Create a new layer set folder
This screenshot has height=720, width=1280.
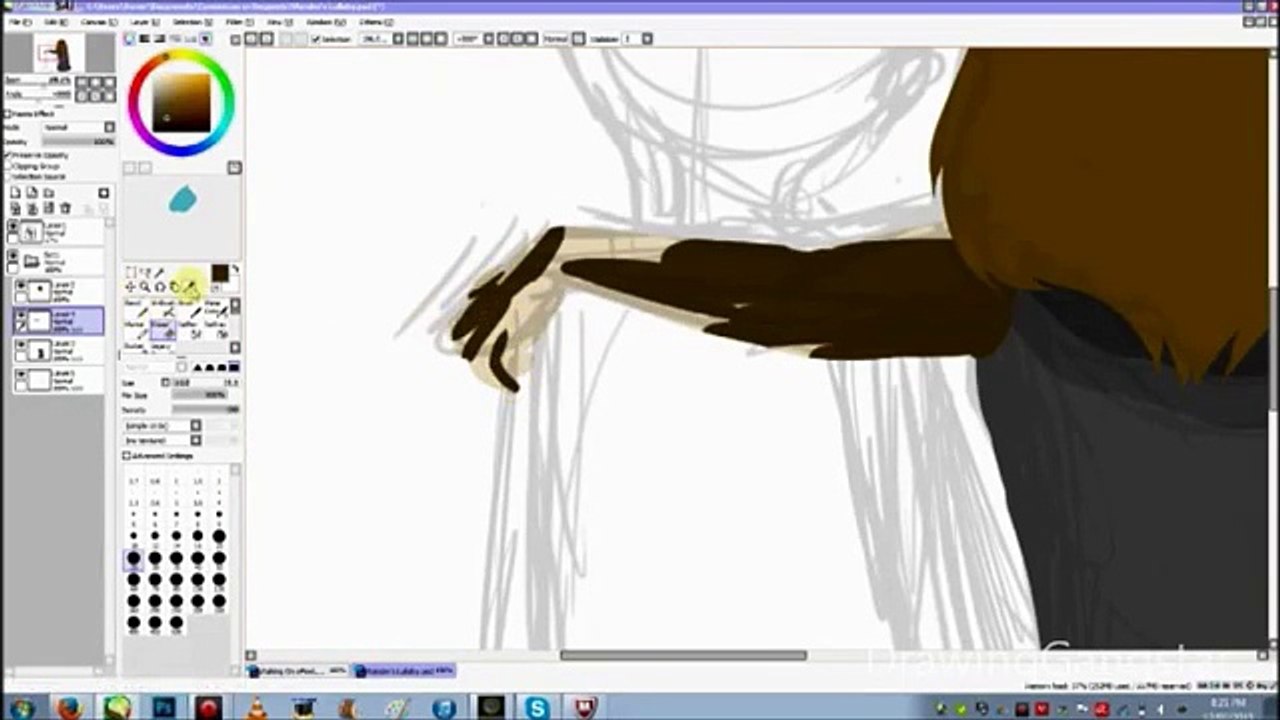point(48,193)
